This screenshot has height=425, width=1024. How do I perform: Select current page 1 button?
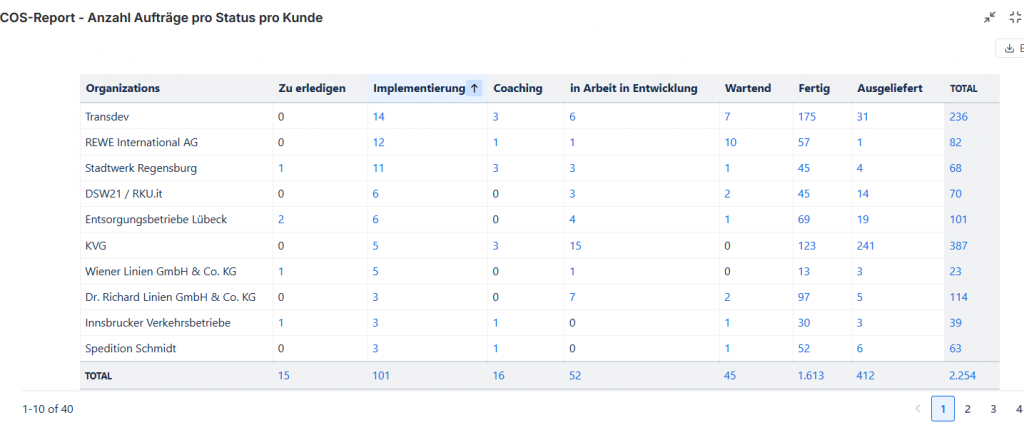[942, 408]
